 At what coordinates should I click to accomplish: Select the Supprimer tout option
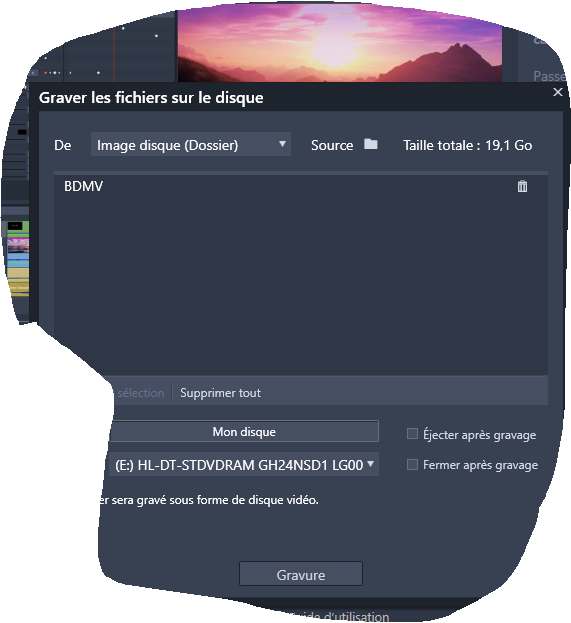point(221,393)
